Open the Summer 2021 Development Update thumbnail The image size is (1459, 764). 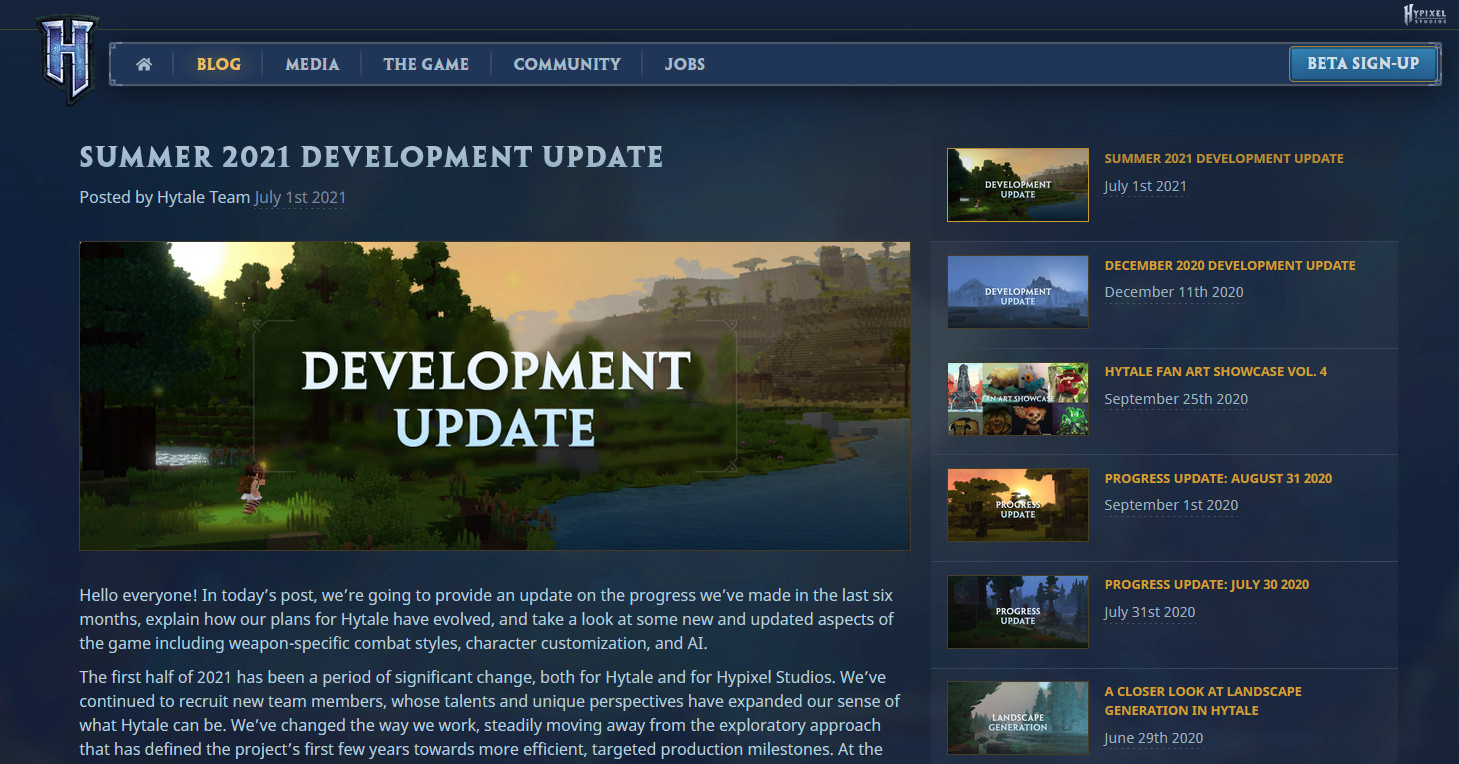1017,185
